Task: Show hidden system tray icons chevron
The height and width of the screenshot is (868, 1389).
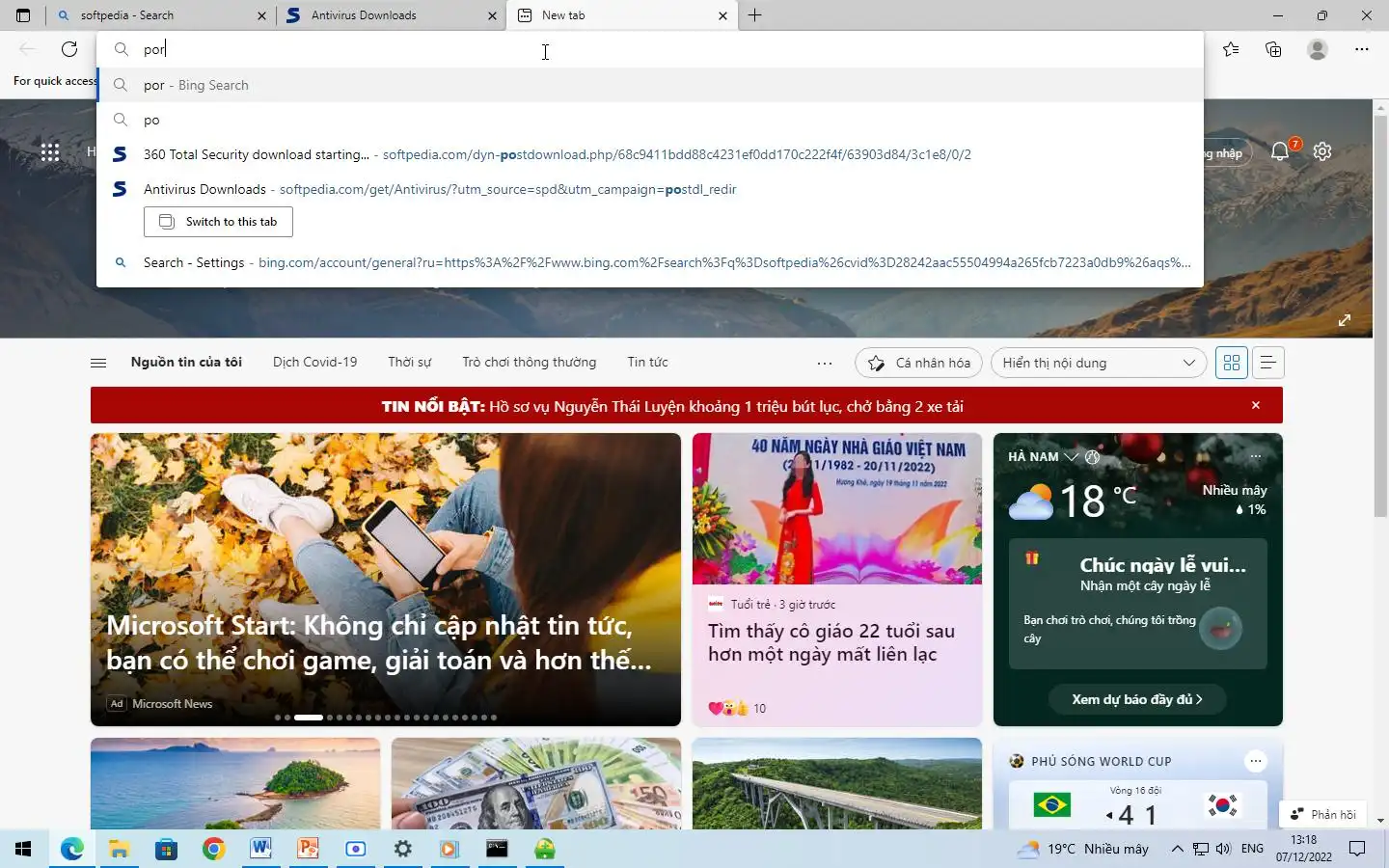Action: coord(1177,849)
